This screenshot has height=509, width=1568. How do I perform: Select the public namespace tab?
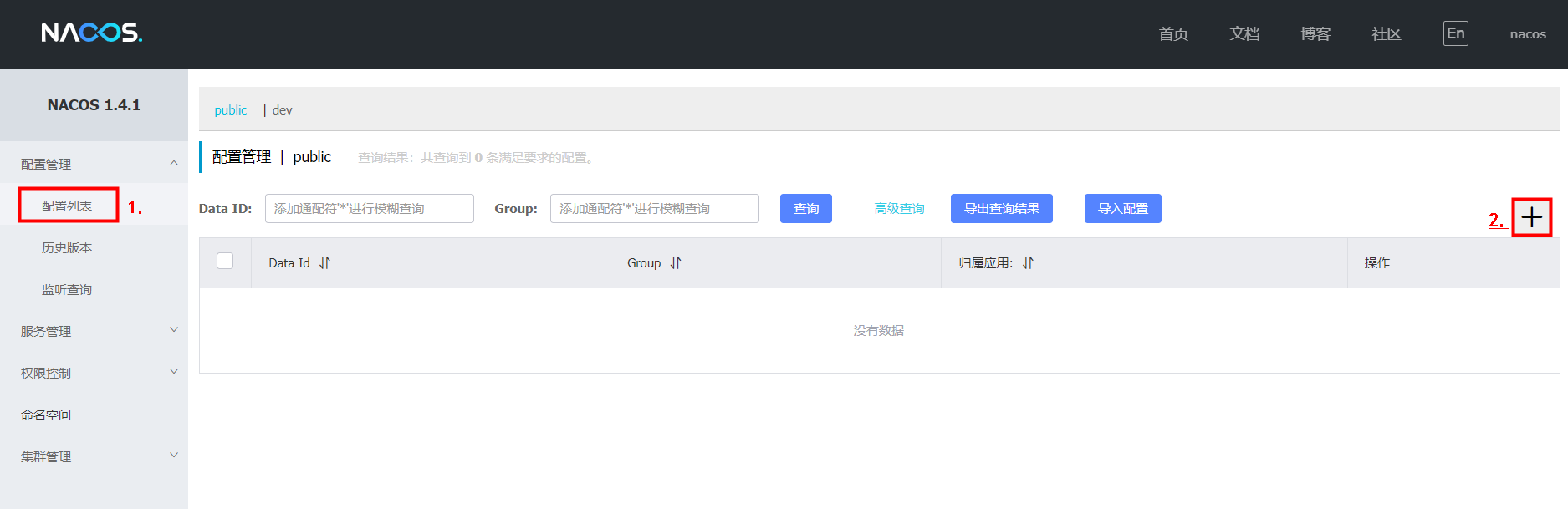[230, 110]
